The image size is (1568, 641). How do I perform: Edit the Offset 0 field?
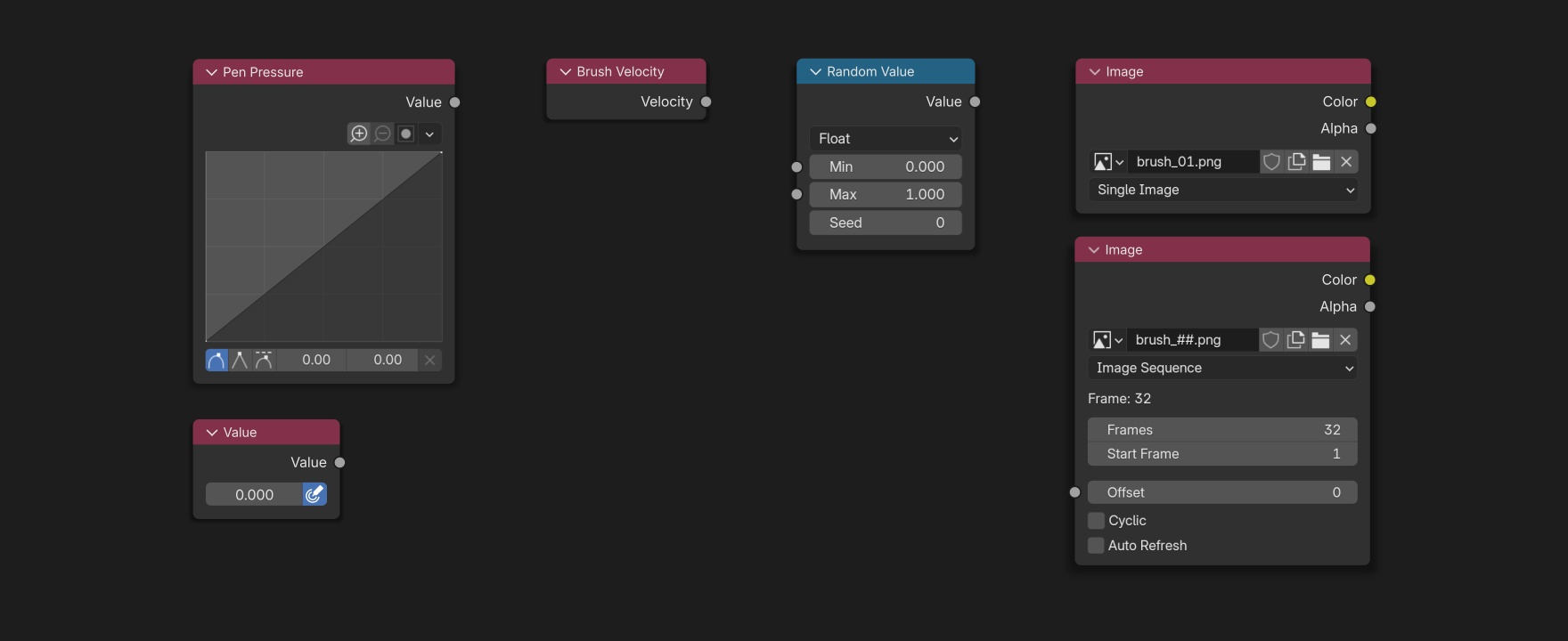pyautogui.click(x=1222, y=492)
